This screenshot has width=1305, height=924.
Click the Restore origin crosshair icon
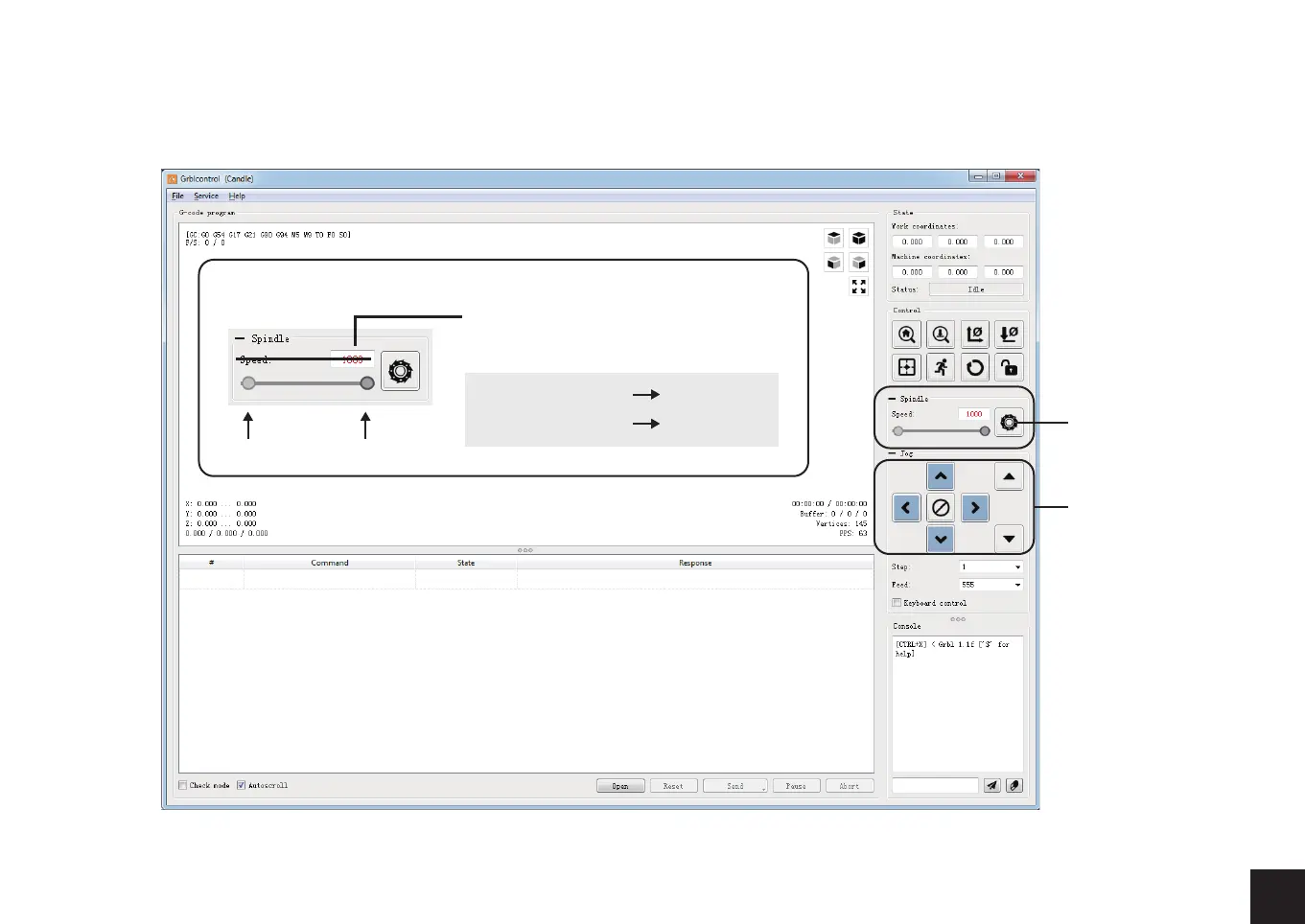tap(906, 367)
